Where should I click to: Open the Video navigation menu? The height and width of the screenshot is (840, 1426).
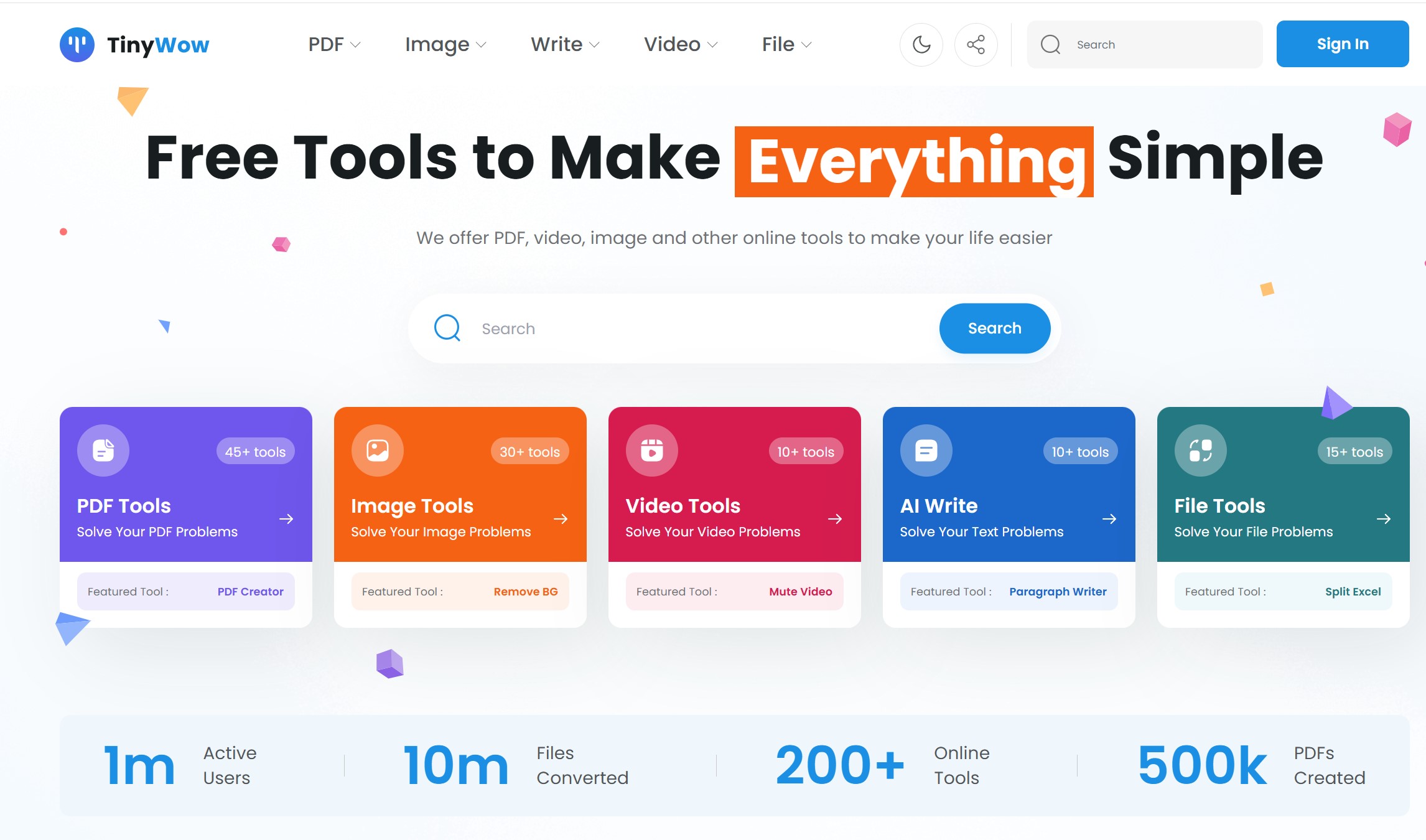[x=681, y=44]
